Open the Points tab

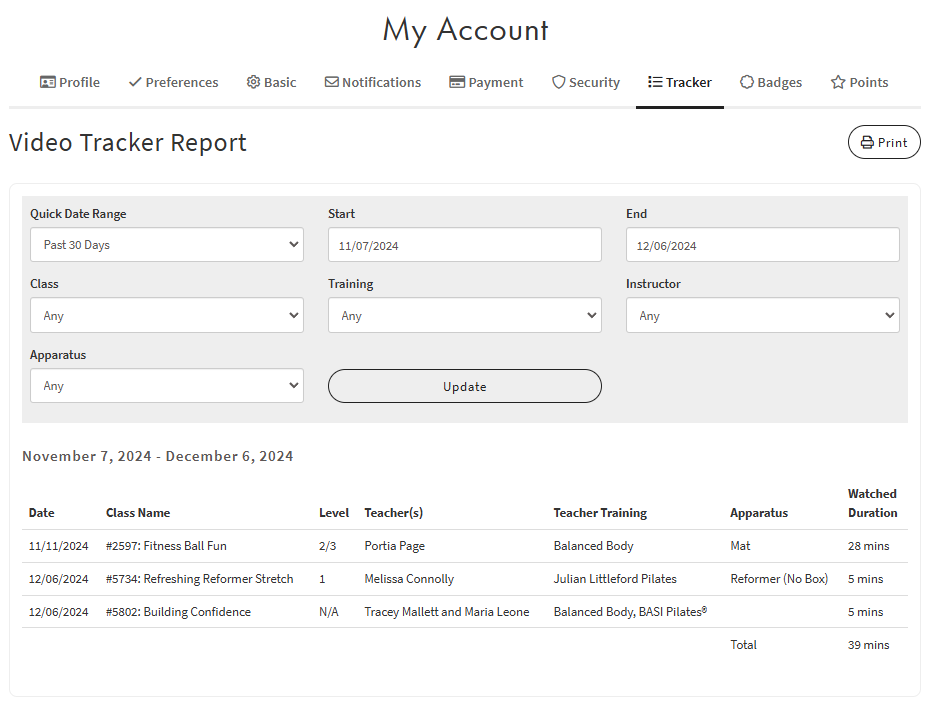coord(860,82)
